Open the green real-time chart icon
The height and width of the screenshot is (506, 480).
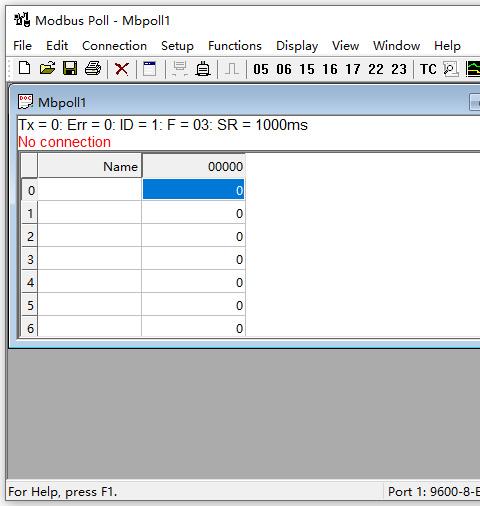coord(473,69)
